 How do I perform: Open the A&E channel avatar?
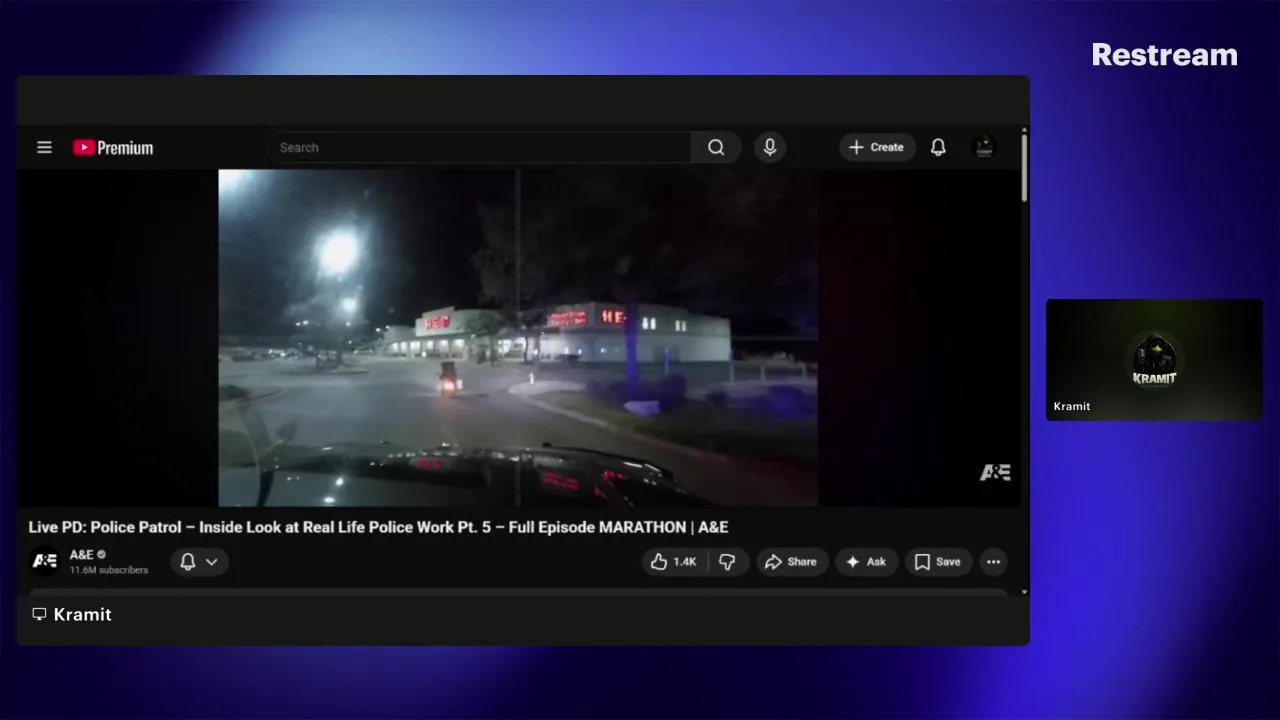click(45, 561)
